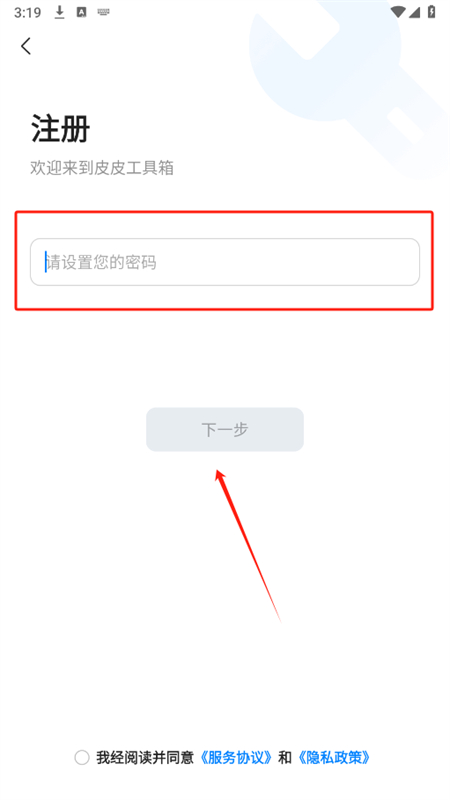450x800 pixels.
Task: Tap the faded wrench background graphic
Action: (x=347, y=87)
